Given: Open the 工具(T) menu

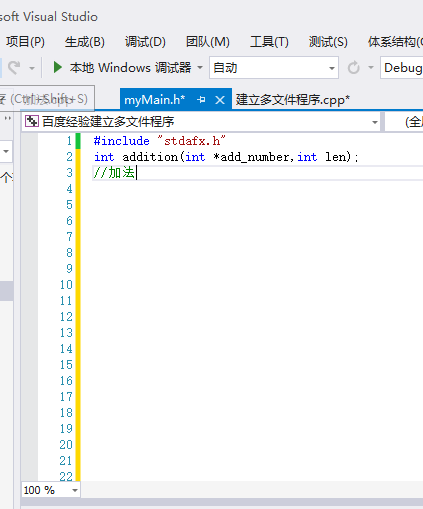Looking at the screenshot, I should [269, 42].
